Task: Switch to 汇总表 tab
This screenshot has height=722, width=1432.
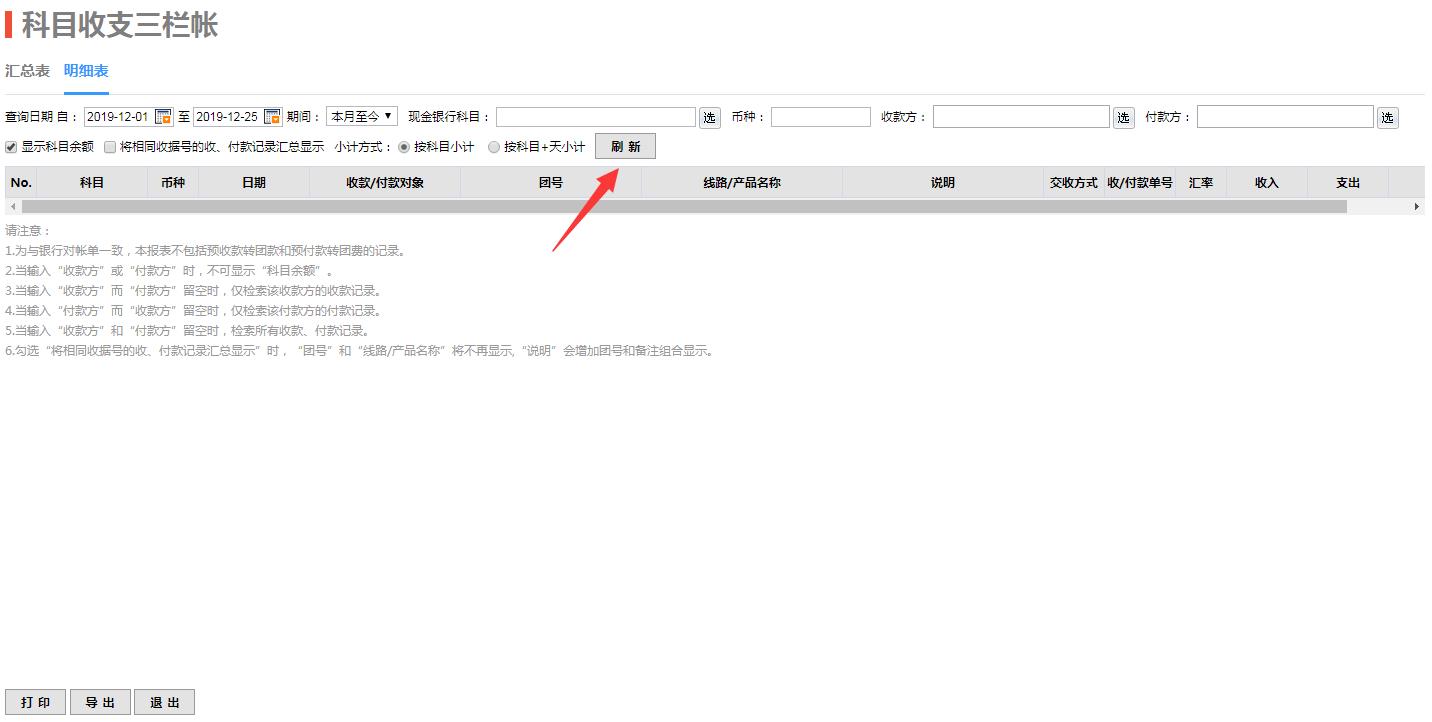Action: tap(27, 71)
